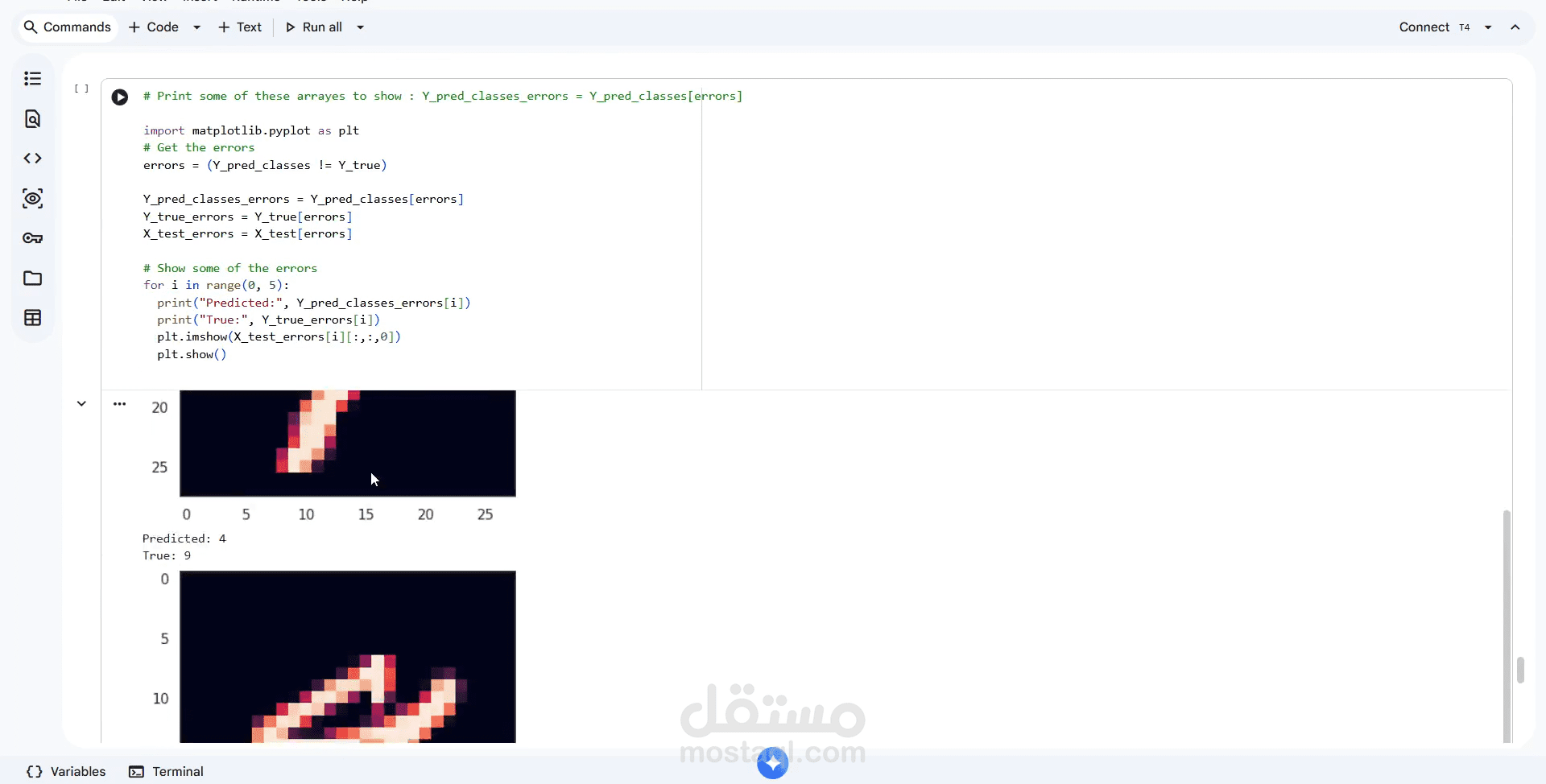The height and width of the screenshot is (784, 1546).
Task: Open the Code snippets sidebar icon
Action: click(32, 159)
